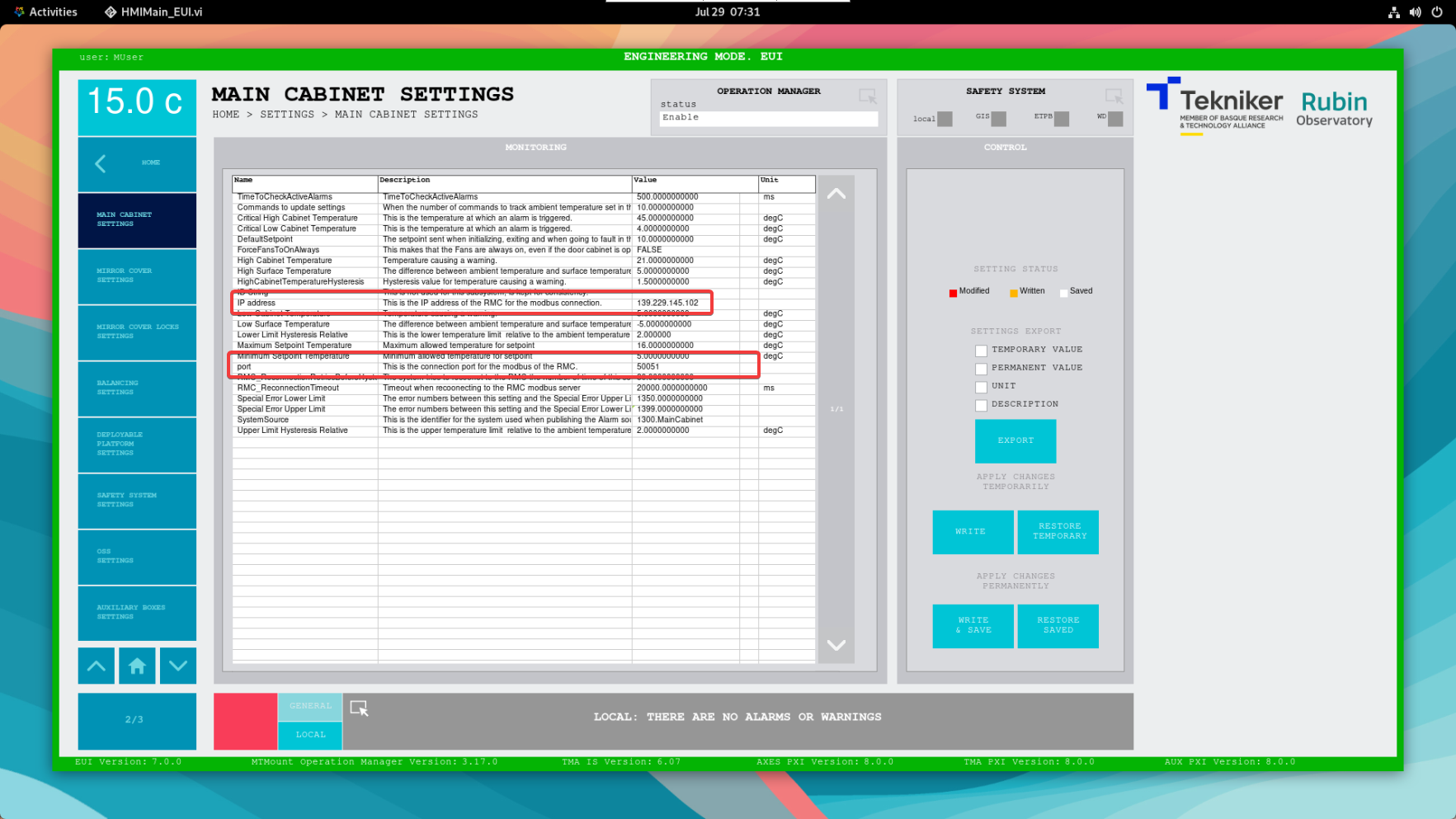This screenshot has height=819, width=1456.
Task: Enable the TEMPORARY VALUE export checkbox
Action: (x=981, y=351)
